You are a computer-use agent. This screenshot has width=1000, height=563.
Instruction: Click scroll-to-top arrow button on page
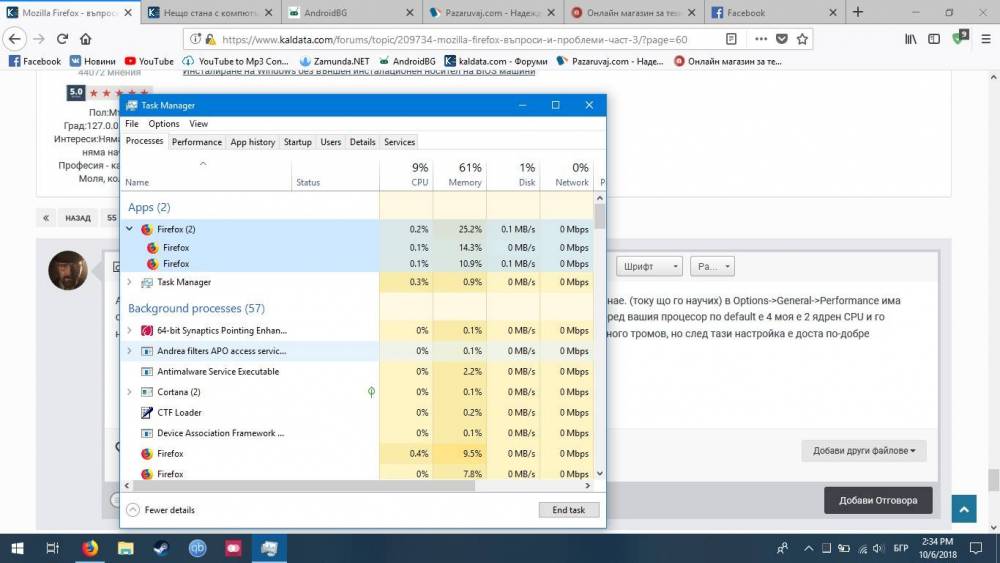coord(964,509)
